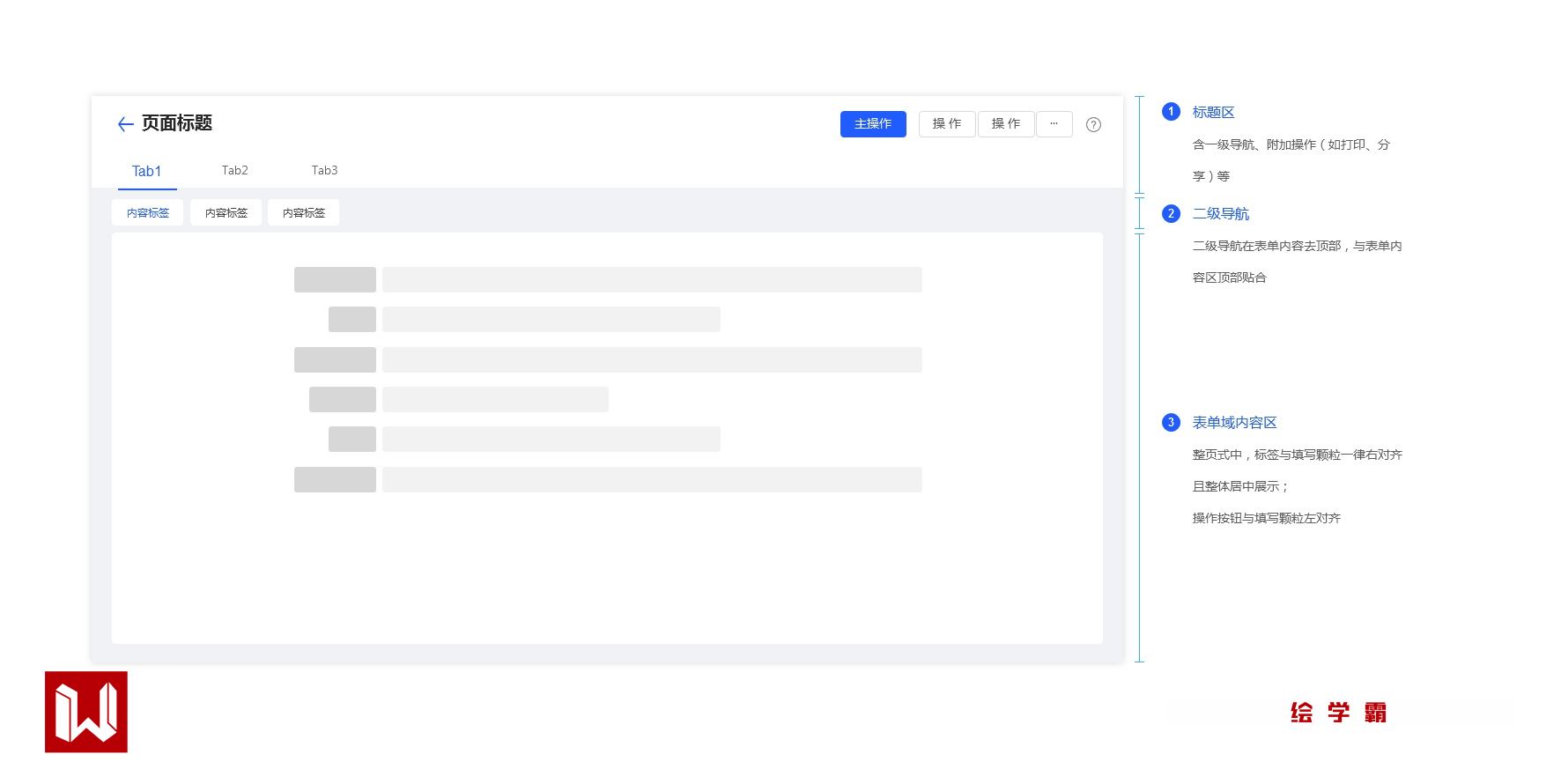Click the numbered badge 3 for 表单域内容区
Screen dimensions: 1561x784
1171,423
